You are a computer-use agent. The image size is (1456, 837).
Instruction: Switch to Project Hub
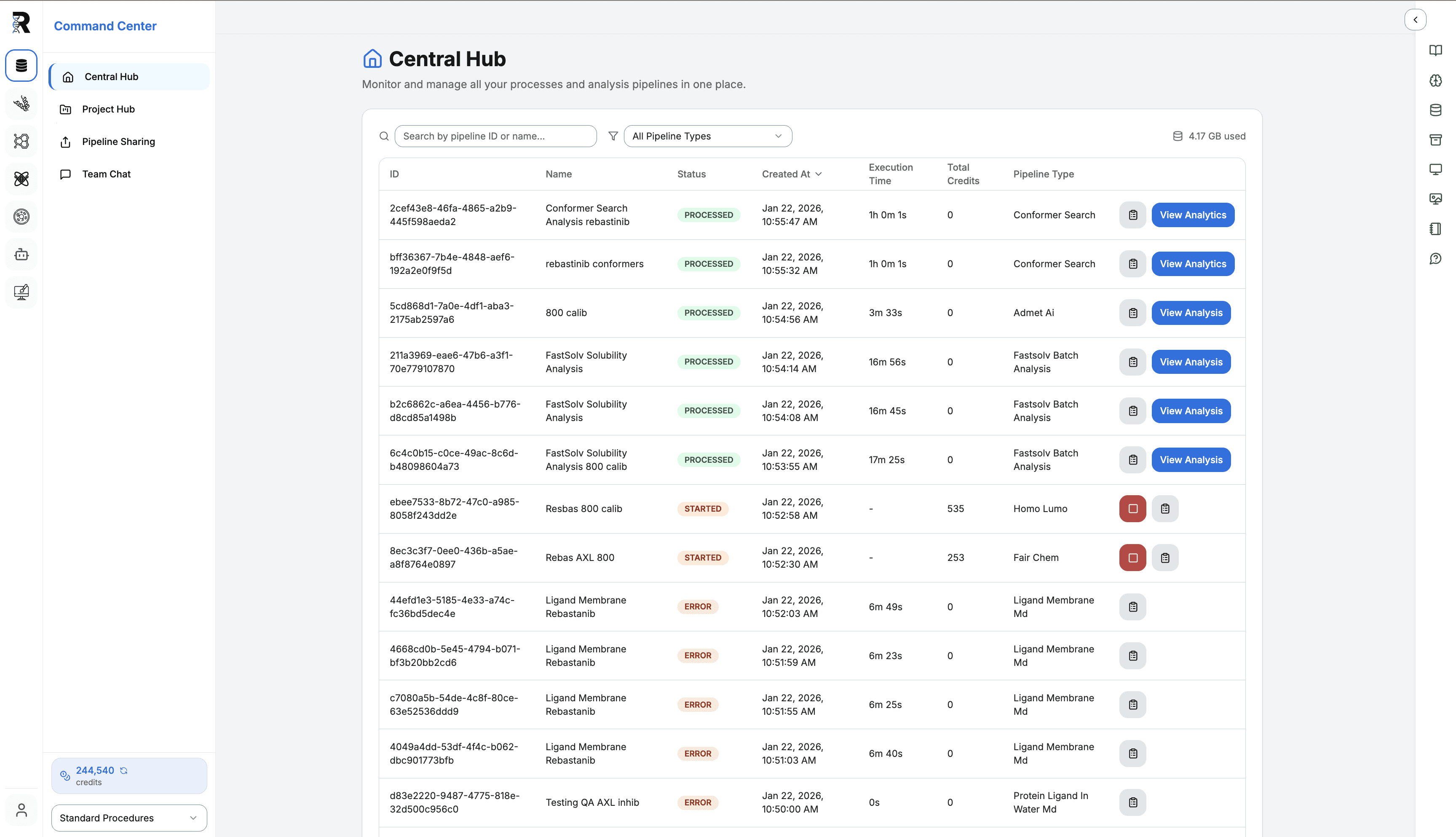tap(109, 109)
